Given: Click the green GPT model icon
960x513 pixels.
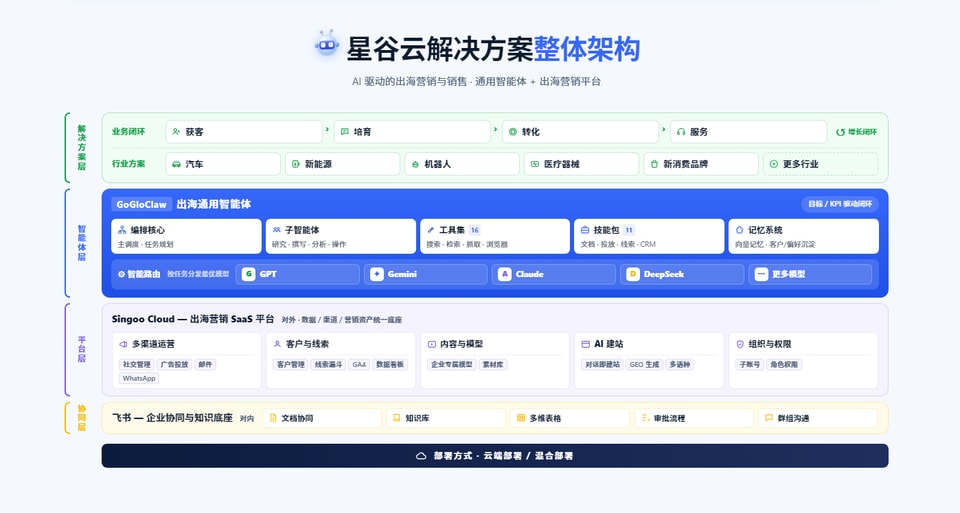Looking at the screenshot, I should click(248, 274).
